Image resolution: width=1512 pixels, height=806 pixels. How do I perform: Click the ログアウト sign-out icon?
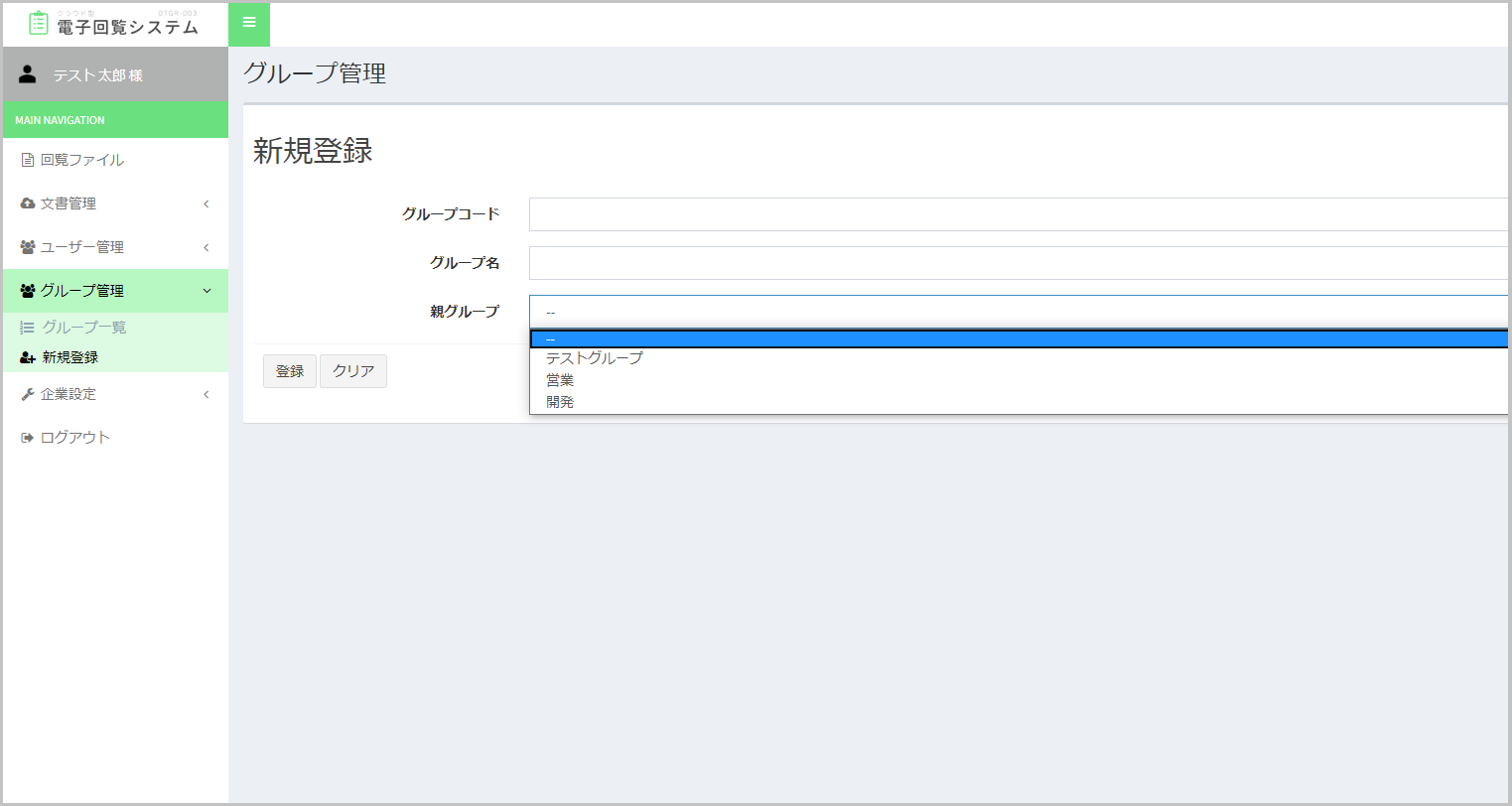point(28,438)
